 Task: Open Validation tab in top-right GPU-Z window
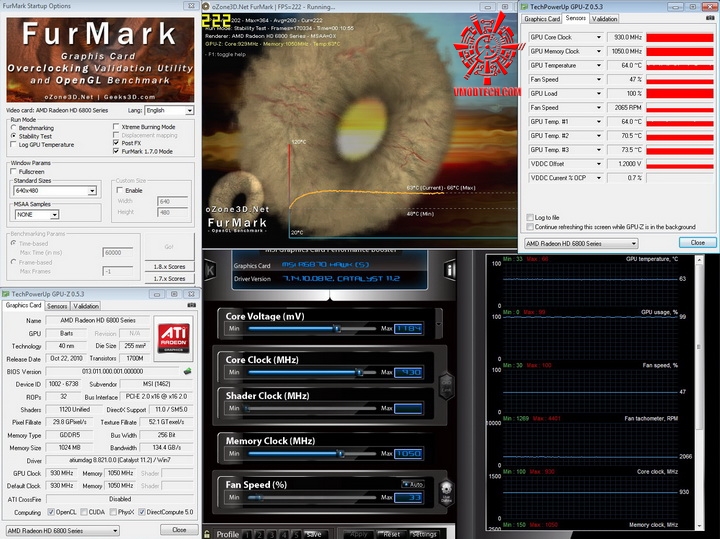point(604,19)
